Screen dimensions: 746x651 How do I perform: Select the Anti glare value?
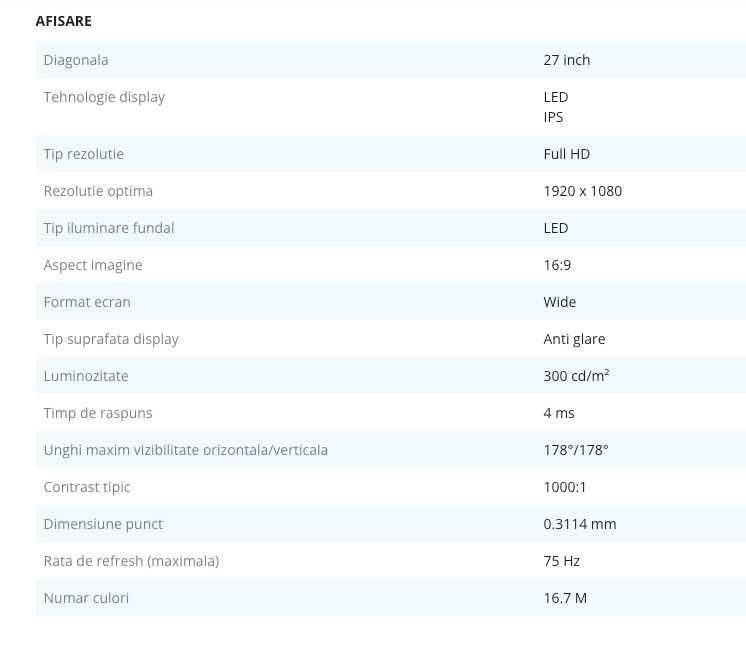tap(574, 339)
